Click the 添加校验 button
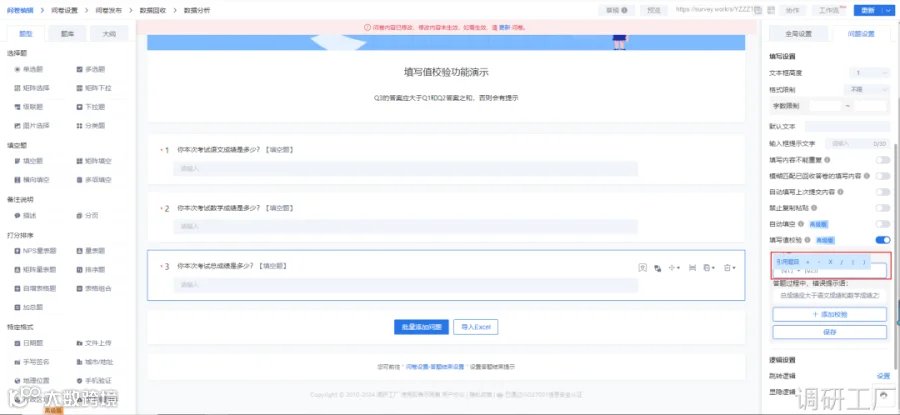The width and height of the screenshot is (900, 415). [x=829, y=314]
